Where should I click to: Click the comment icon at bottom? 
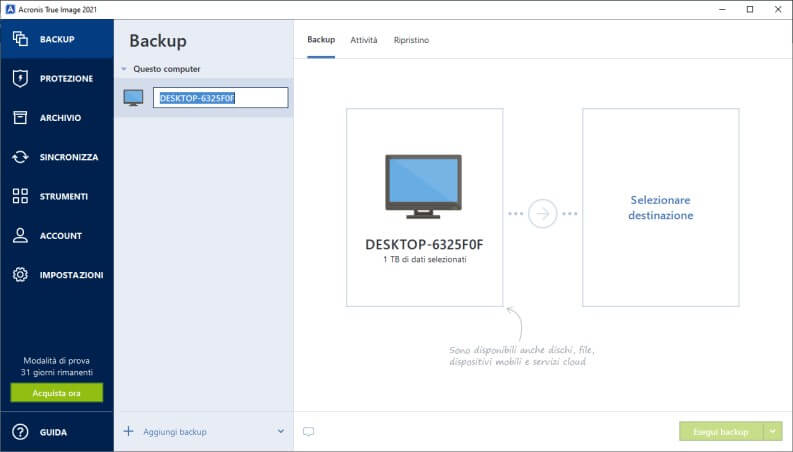(309, 432)
